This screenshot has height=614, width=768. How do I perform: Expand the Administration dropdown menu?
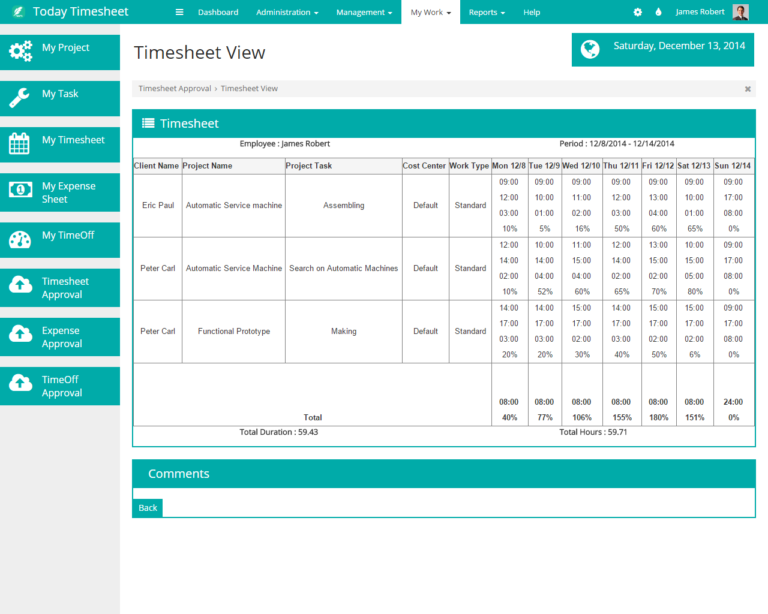click(x=287, y=12)
